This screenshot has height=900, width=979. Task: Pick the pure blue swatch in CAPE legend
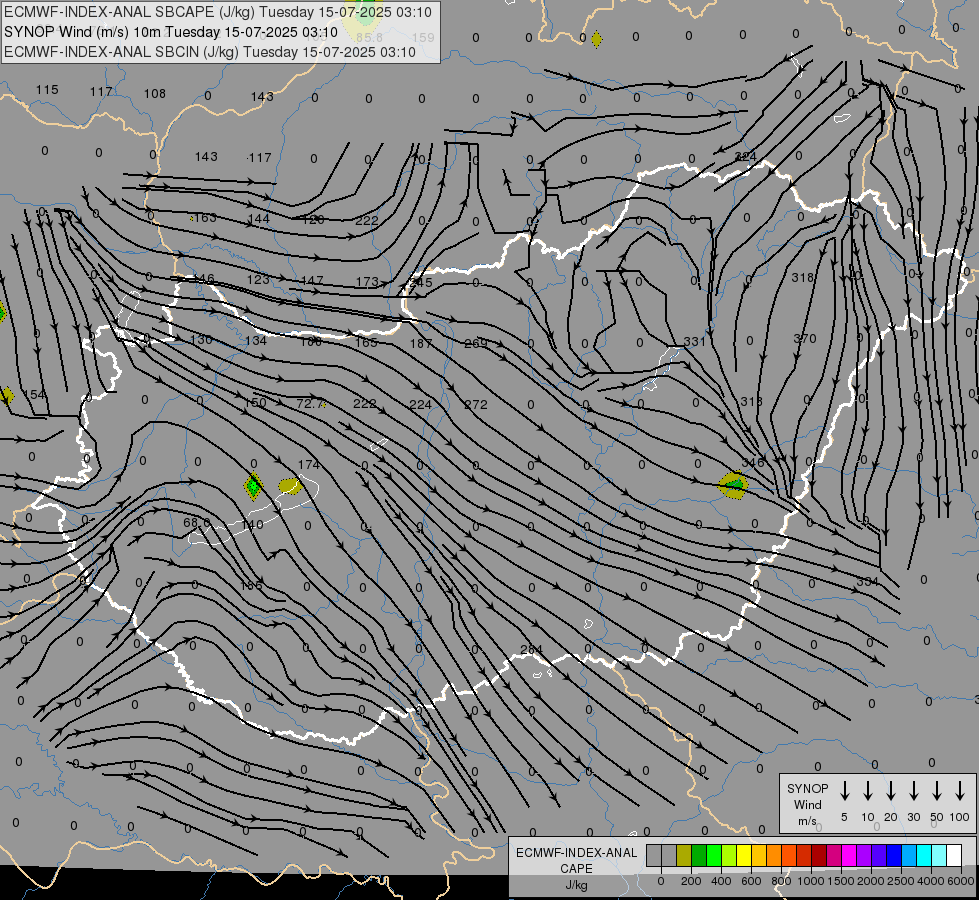point(893,856)
